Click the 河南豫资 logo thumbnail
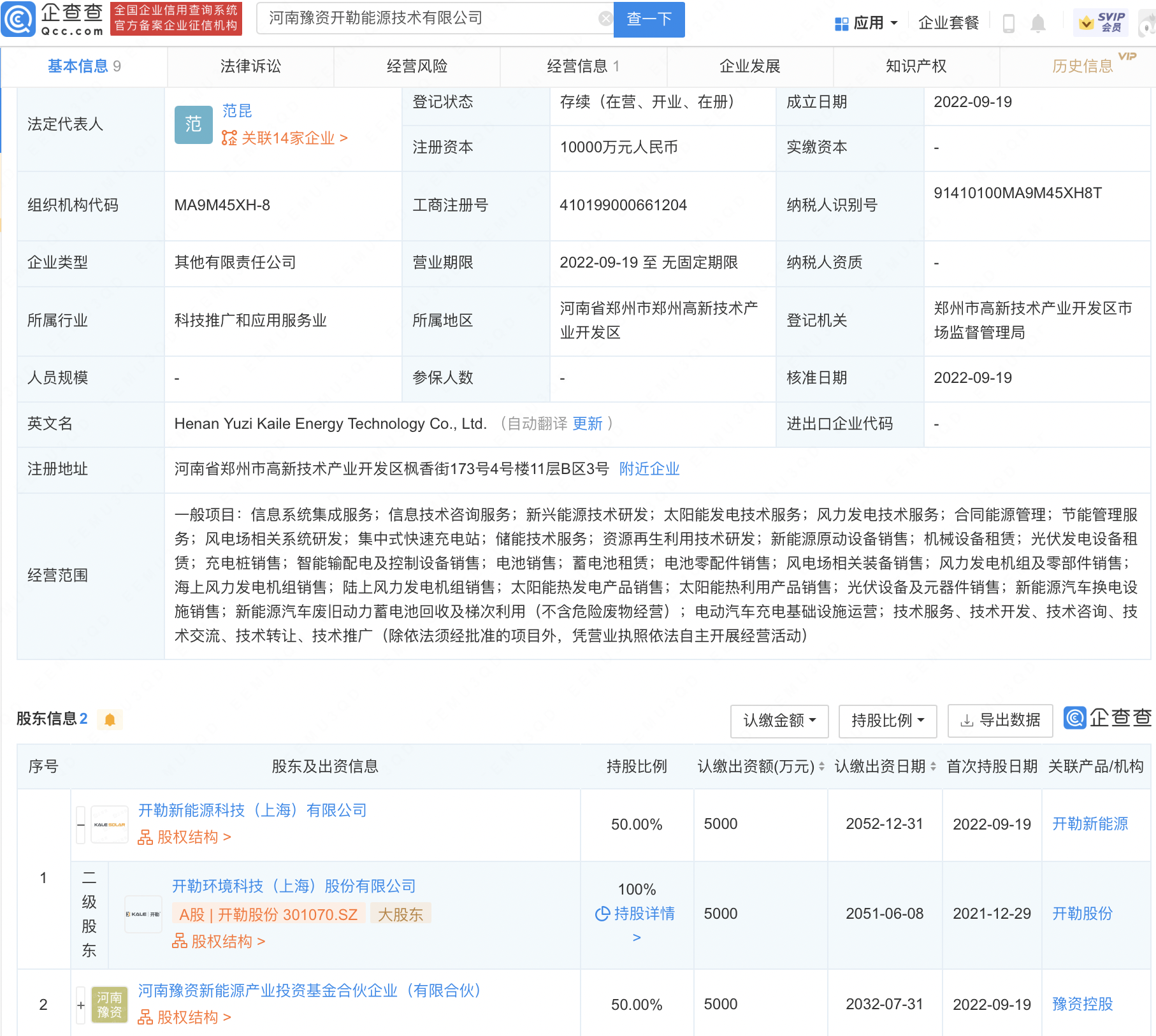The height and width of the screenshot is (1036, 1156). point(110,1005)
